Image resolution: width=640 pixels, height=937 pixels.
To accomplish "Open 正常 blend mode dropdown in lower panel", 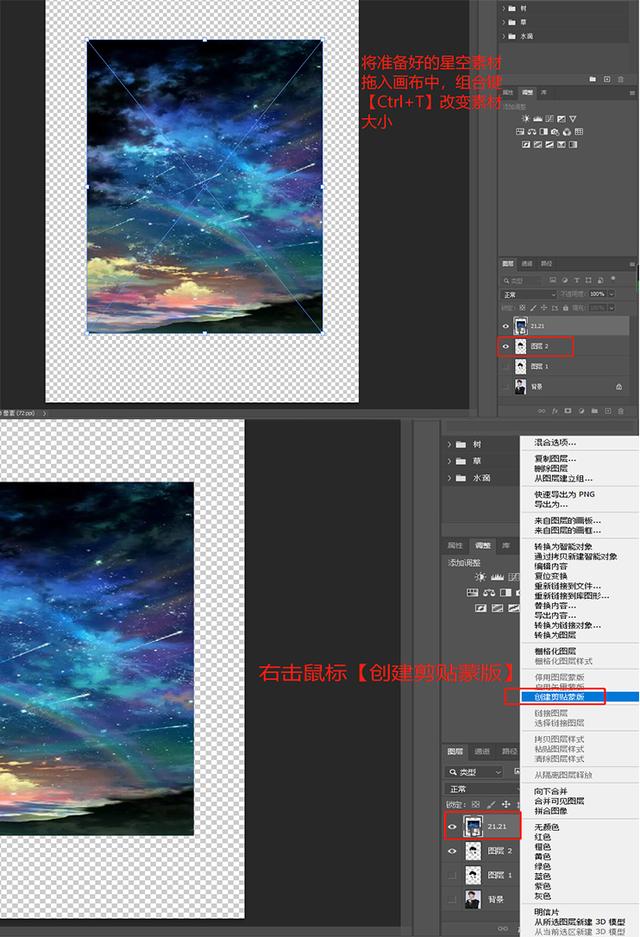I will coord(482,789).
